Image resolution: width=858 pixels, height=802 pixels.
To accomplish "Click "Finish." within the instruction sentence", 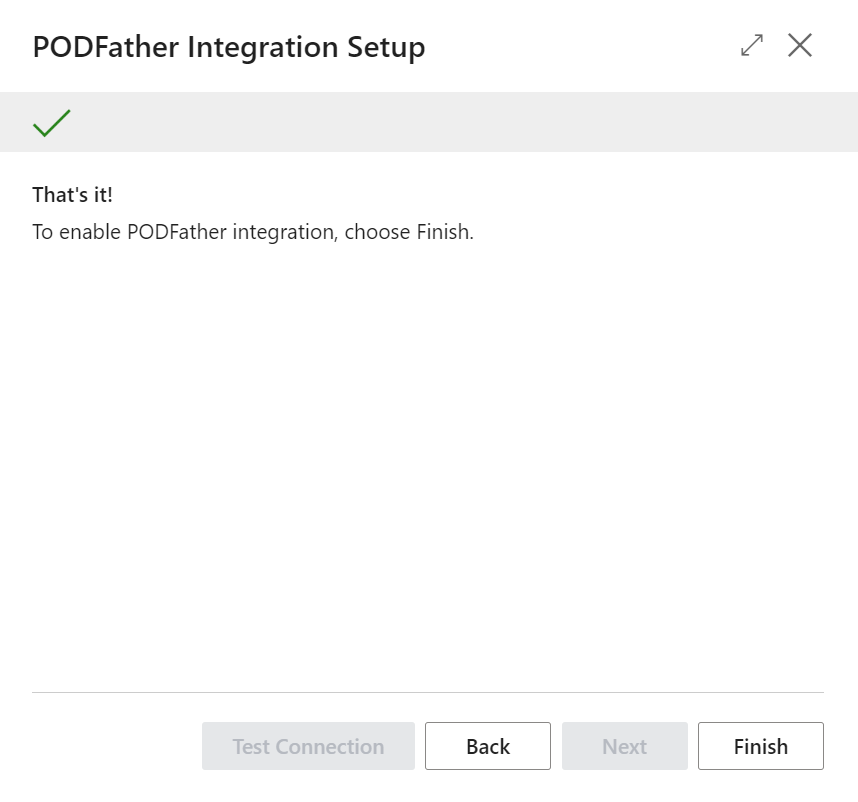I will [x=445, y=232].
